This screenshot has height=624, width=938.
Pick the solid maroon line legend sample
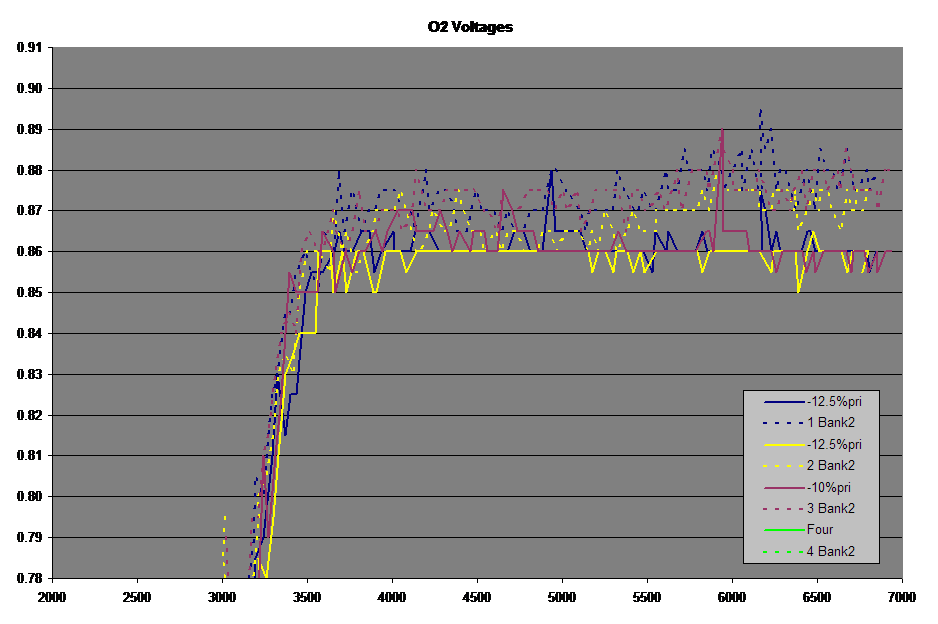(783, 487)
